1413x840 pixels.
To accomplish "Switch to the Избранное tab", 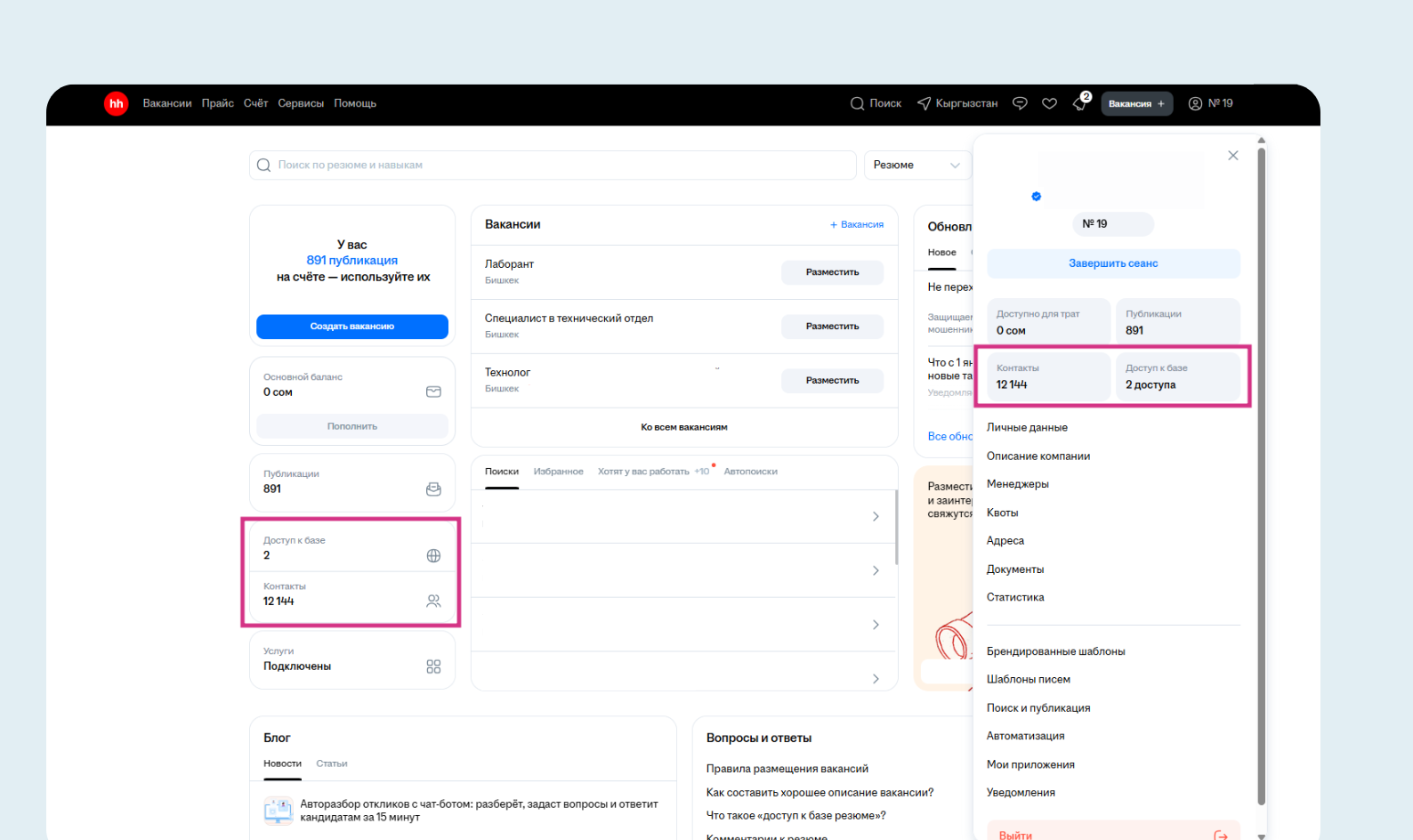I will point(559,472).
